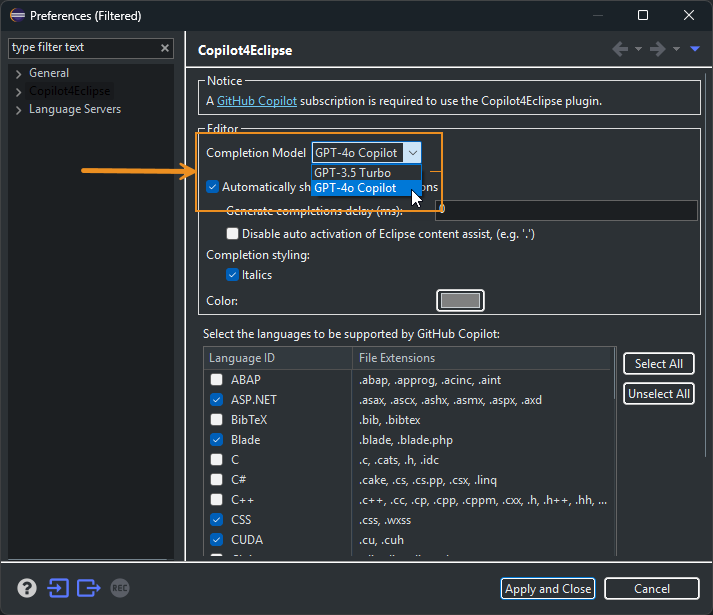The width and height of the screenshot is (713, 615).
Task: Expand the Copilot4Eclipse tree node
Action: click(x=19, y=92)
